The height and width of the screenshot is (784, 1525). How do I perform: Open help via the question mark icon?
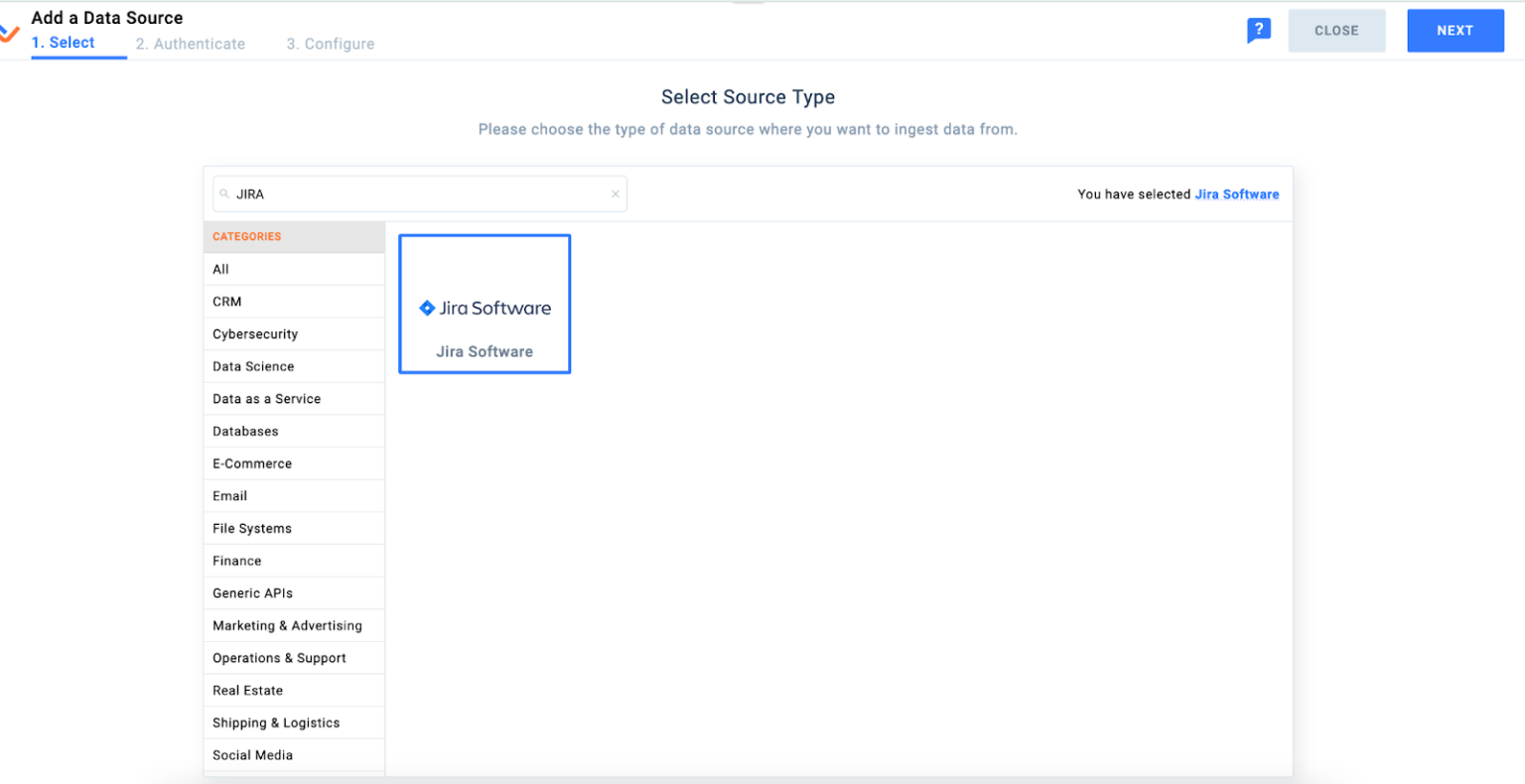(x=1259, y=31)
